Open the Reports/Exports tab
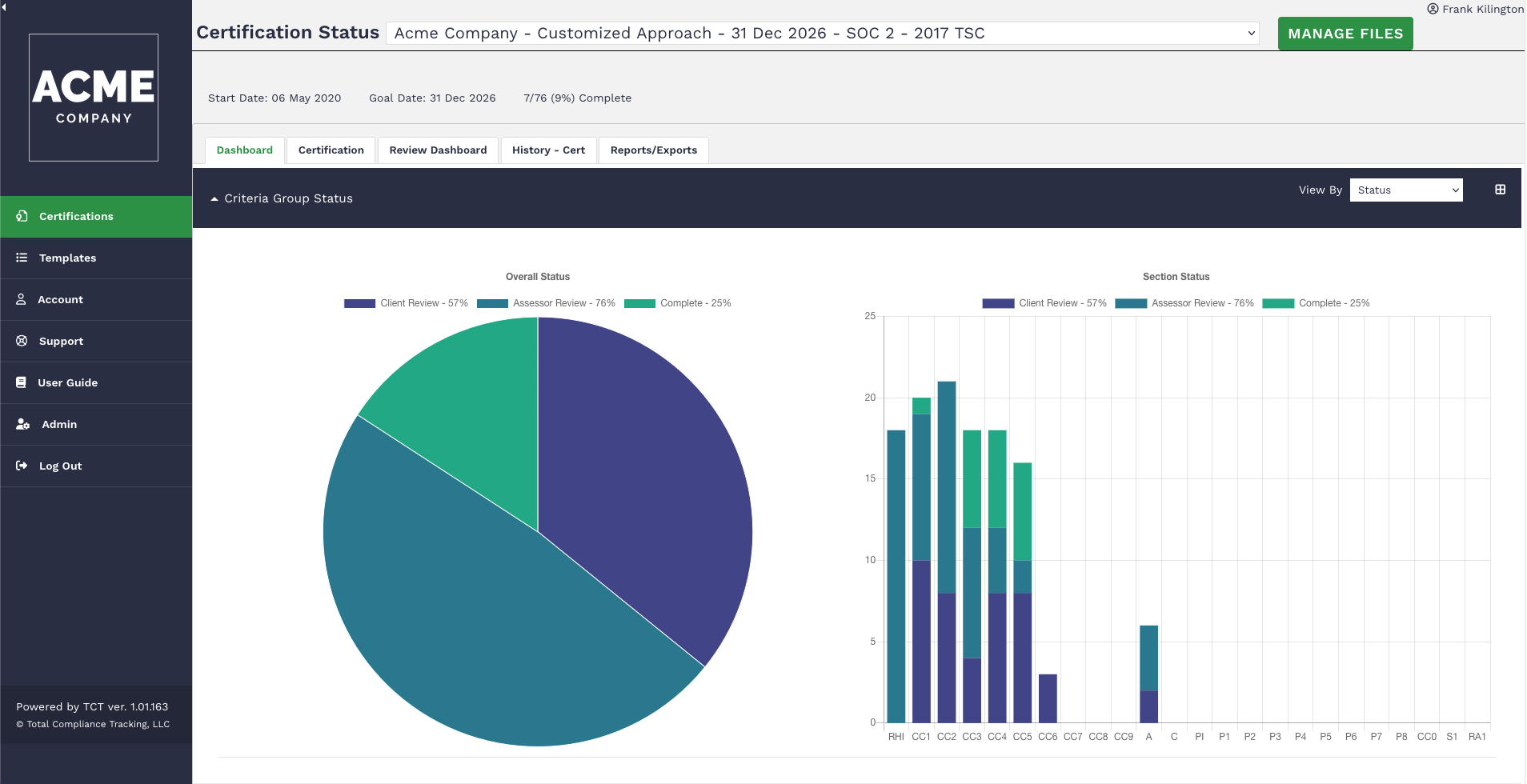 [x=653, y=150]
